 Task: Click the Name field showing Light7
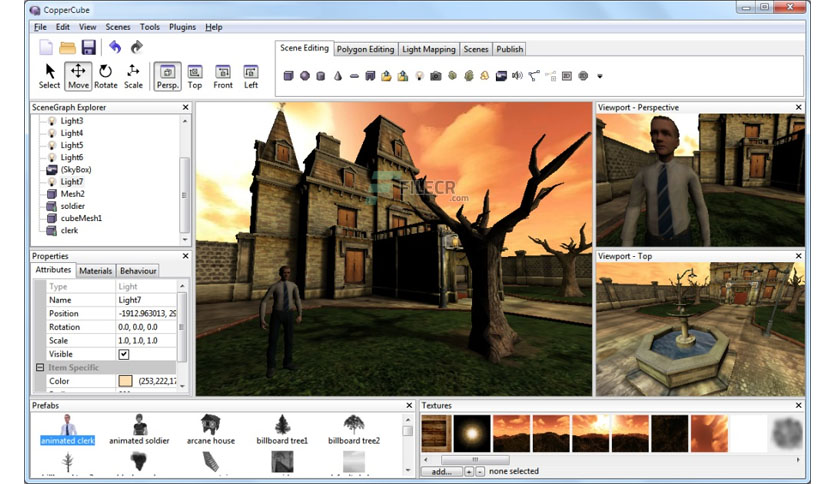tap(147, 300)
